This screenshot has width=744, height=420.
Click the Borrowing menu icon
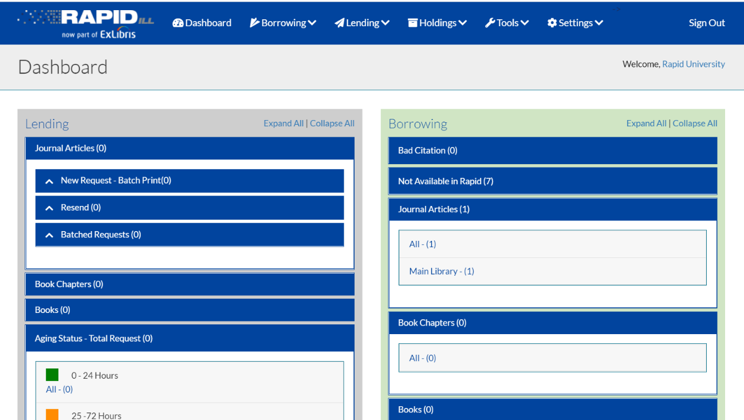tap(254, 23)
